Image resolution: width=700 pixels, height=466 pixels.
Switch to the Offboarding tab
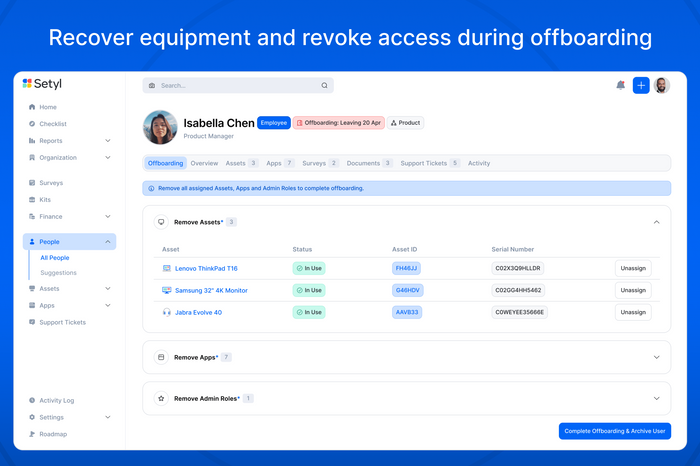[165, 163]
